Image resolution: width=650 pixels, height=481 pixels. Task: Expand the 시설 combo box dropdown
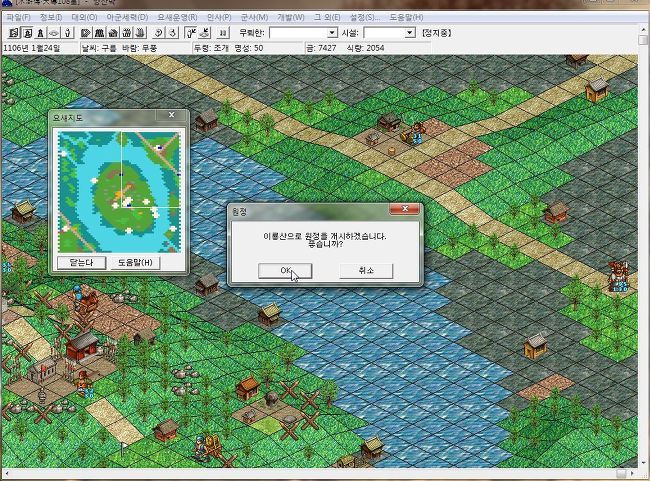tap(410, 32)
